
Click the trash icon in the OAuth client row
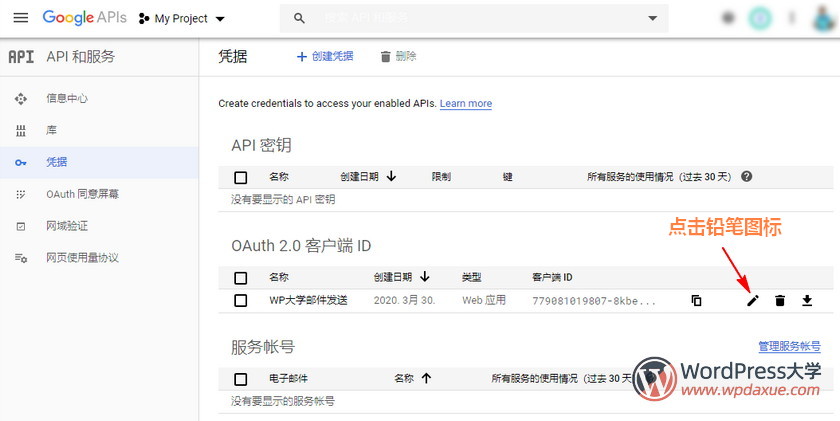coord(780,300)
